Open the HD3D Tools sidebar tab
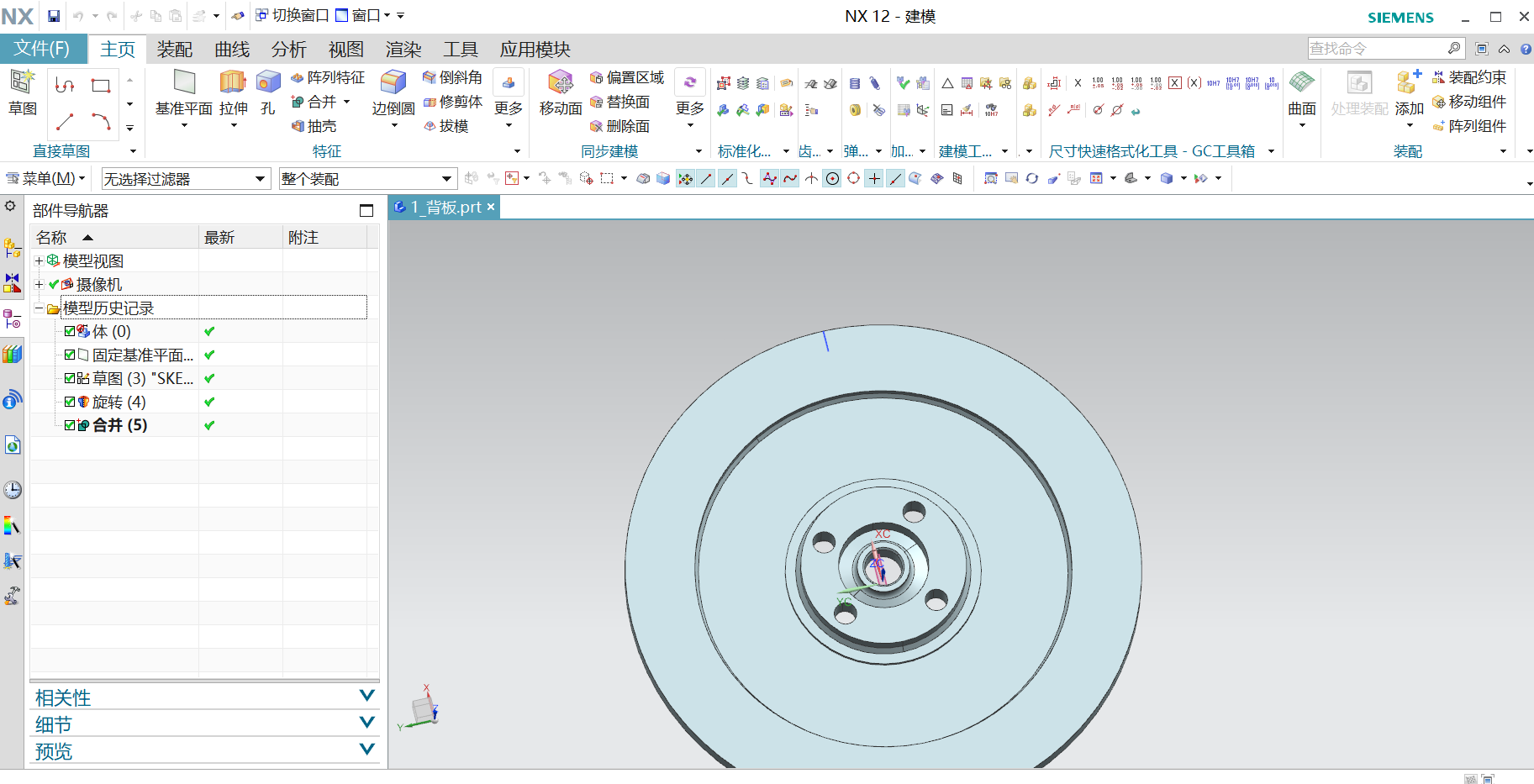The image size is (1534, 784). click(x=13, y=399)
